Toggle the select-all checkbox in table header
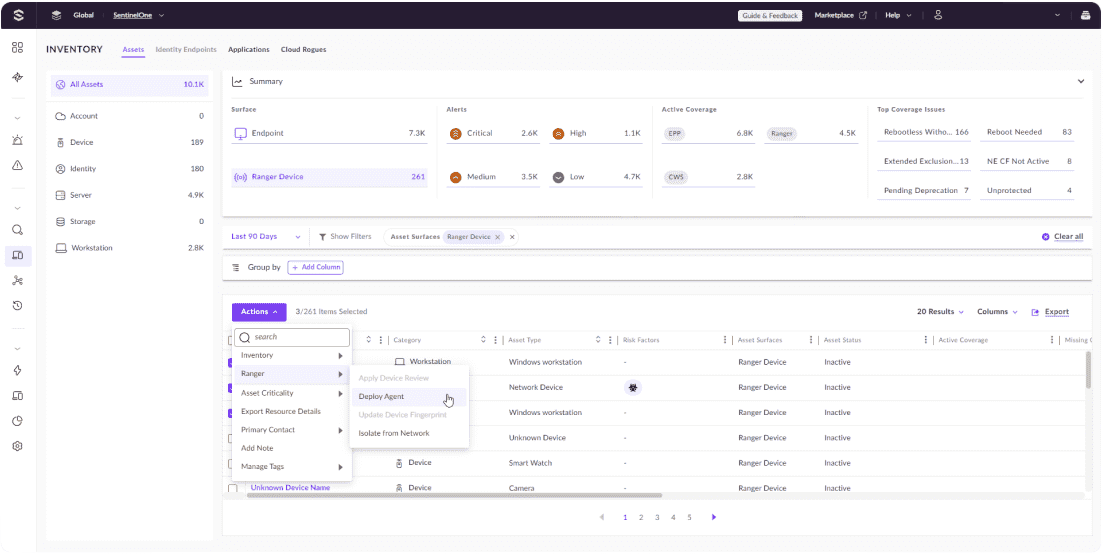 point(231,340)
